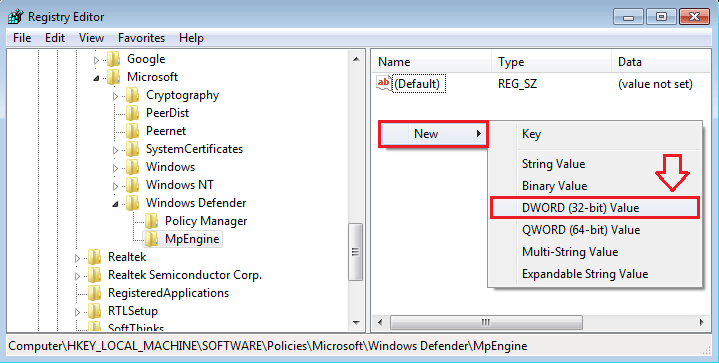Click the values pane horizontal scrollbar thumb

486,323
